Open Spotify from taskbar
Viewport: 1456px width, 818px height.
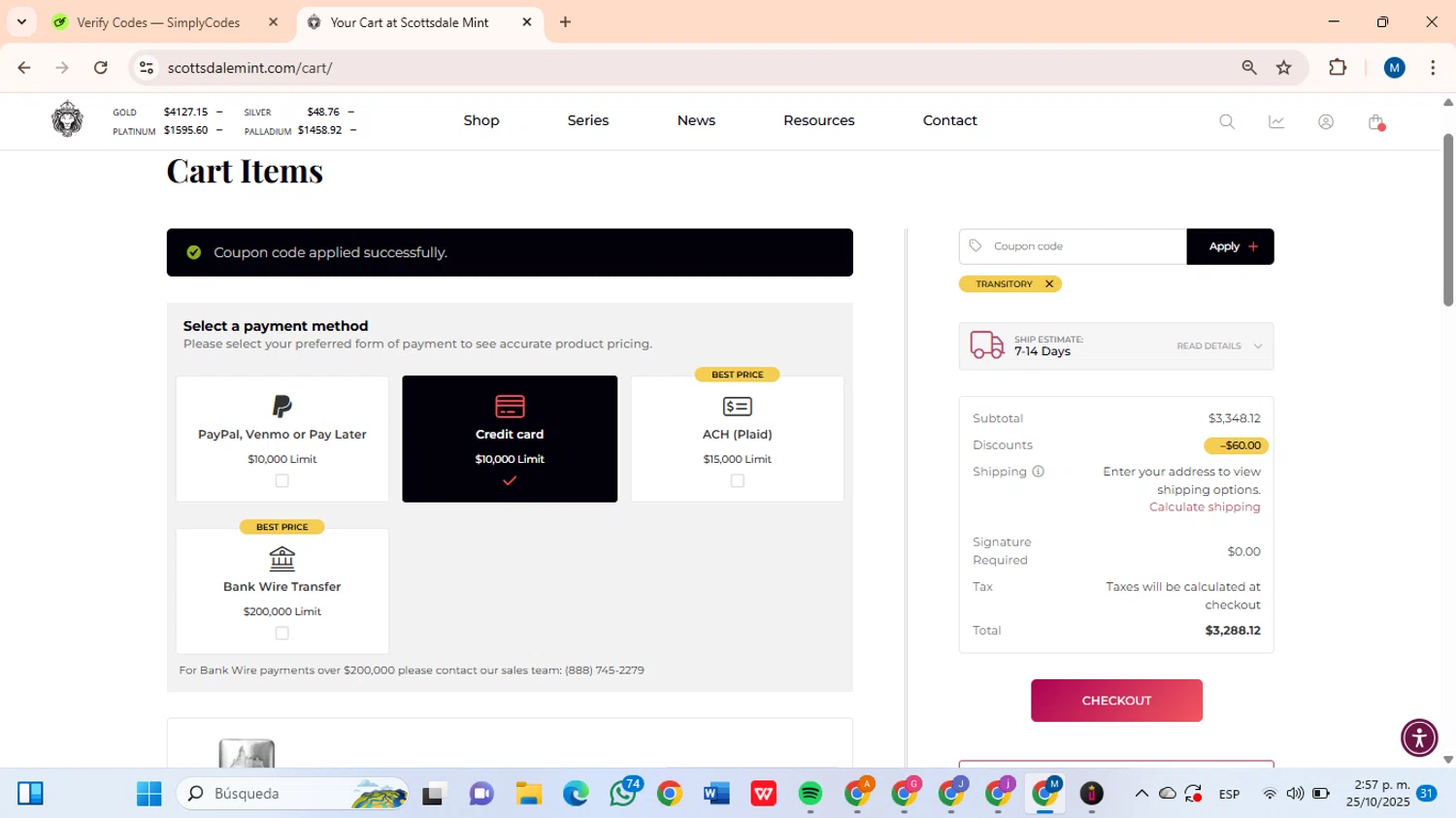tap(811, 794)
